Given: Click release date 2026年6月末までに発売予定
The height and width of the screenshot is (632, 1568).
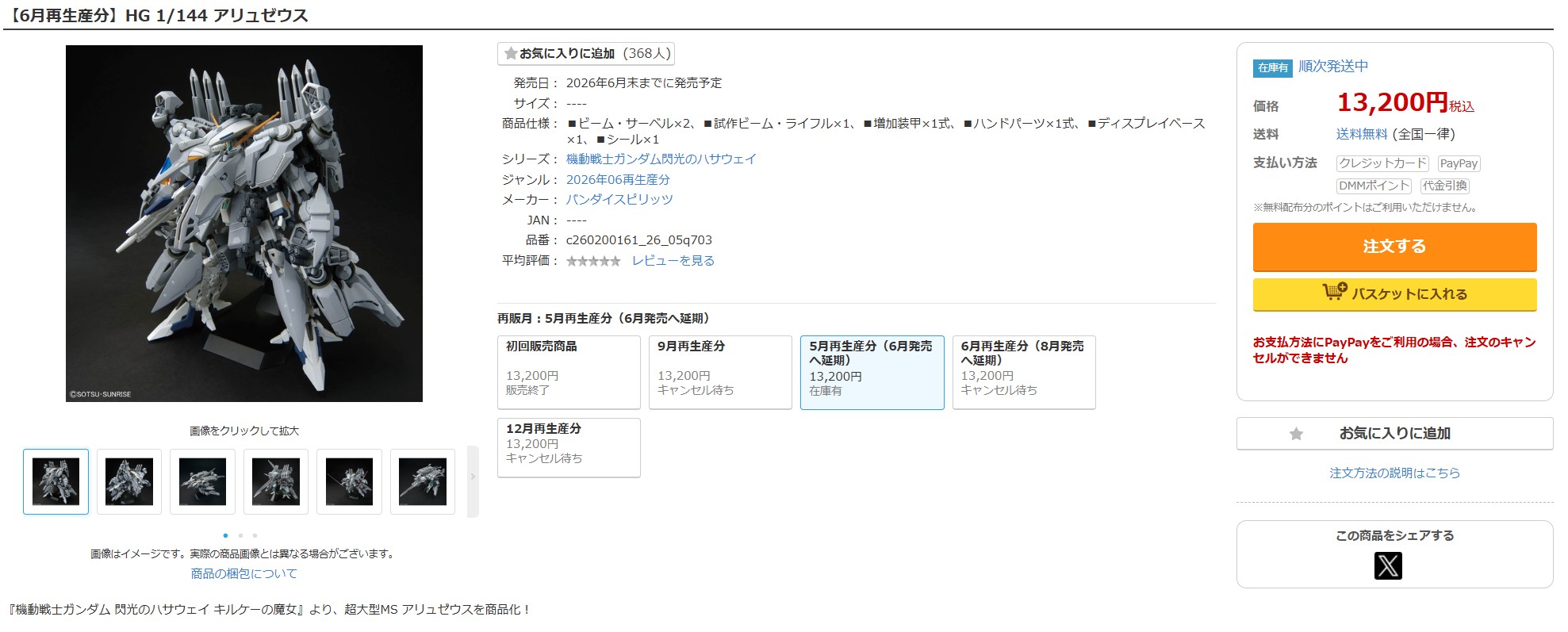Looking at the screenshot, I should click(644, 82).
